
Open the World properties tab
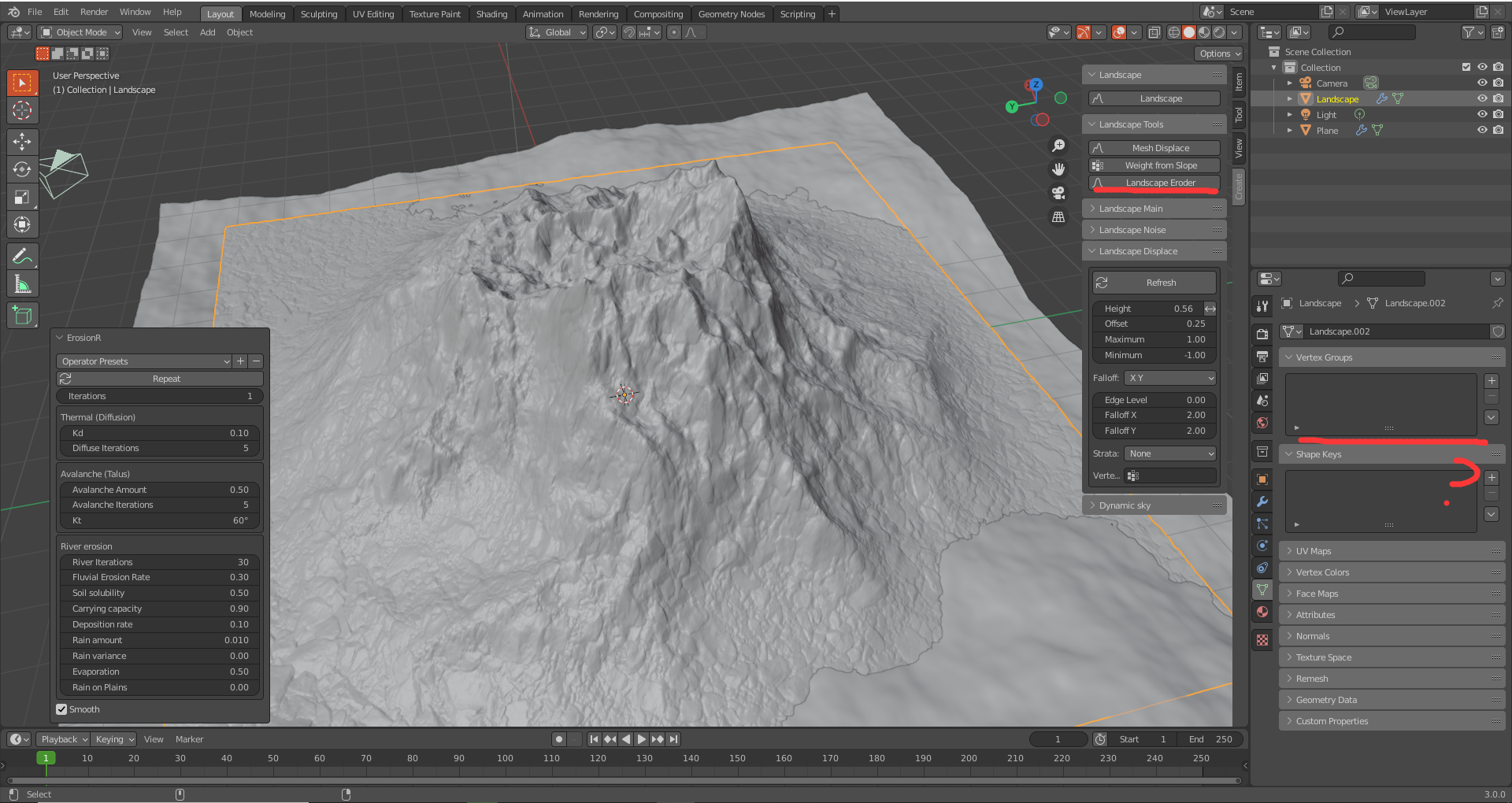1262,423
